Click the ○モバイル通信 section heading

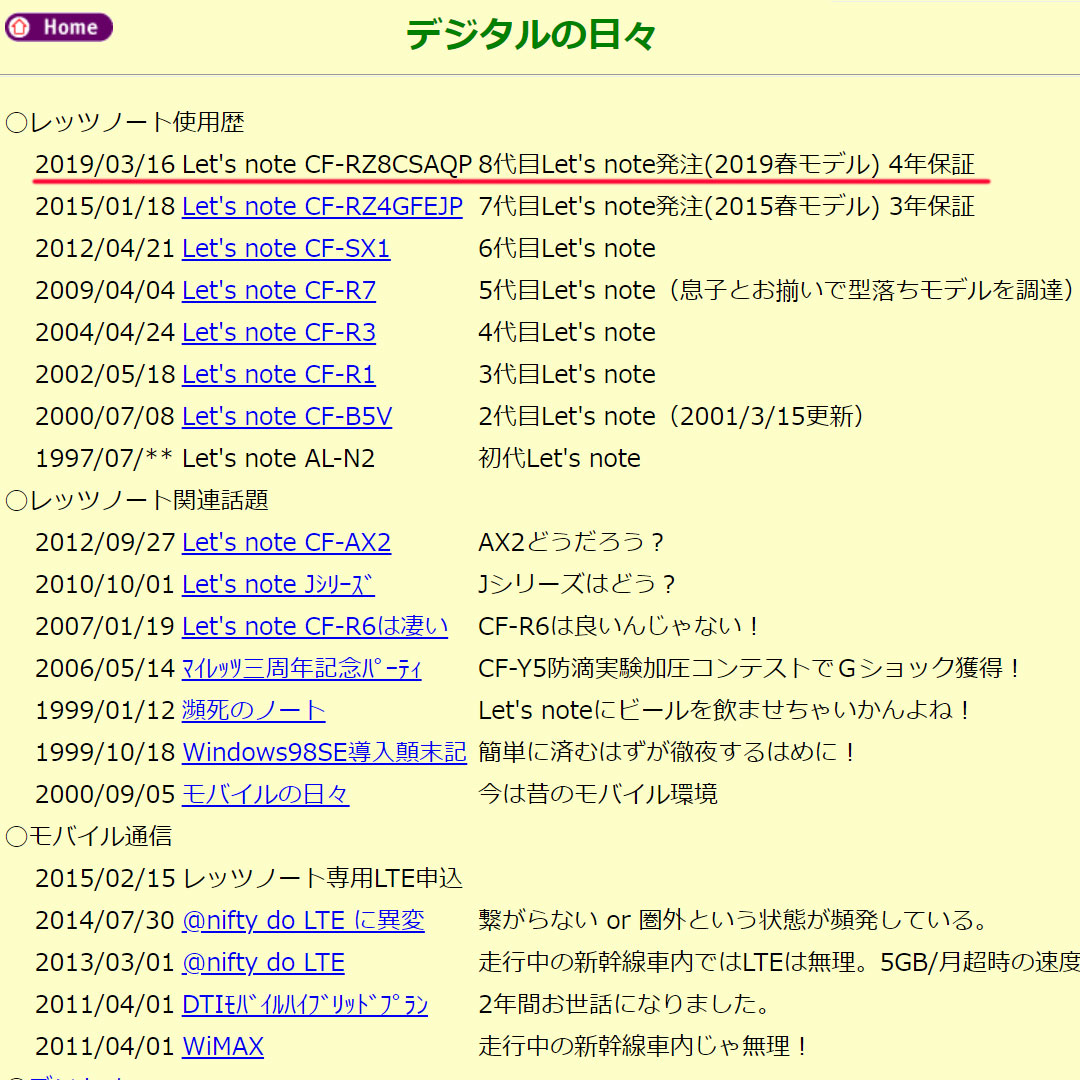tap(88, 837)
